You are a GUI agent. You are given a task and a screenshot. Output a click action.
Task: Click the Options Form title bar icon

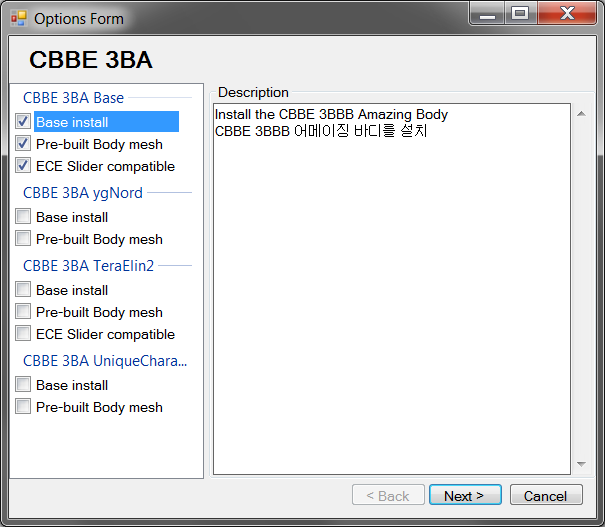[x=18, y=18]
